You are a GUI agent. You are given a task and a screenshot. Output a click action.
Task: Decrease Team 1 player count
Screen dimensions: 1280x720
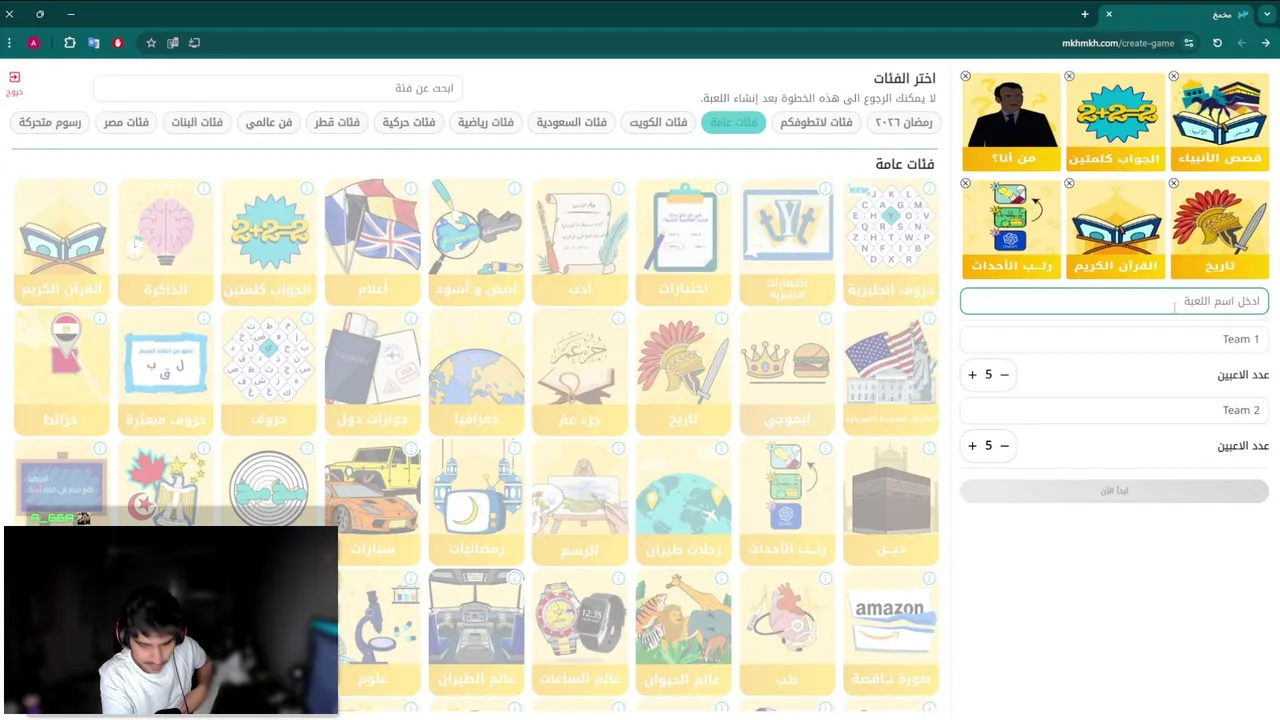1005,375
